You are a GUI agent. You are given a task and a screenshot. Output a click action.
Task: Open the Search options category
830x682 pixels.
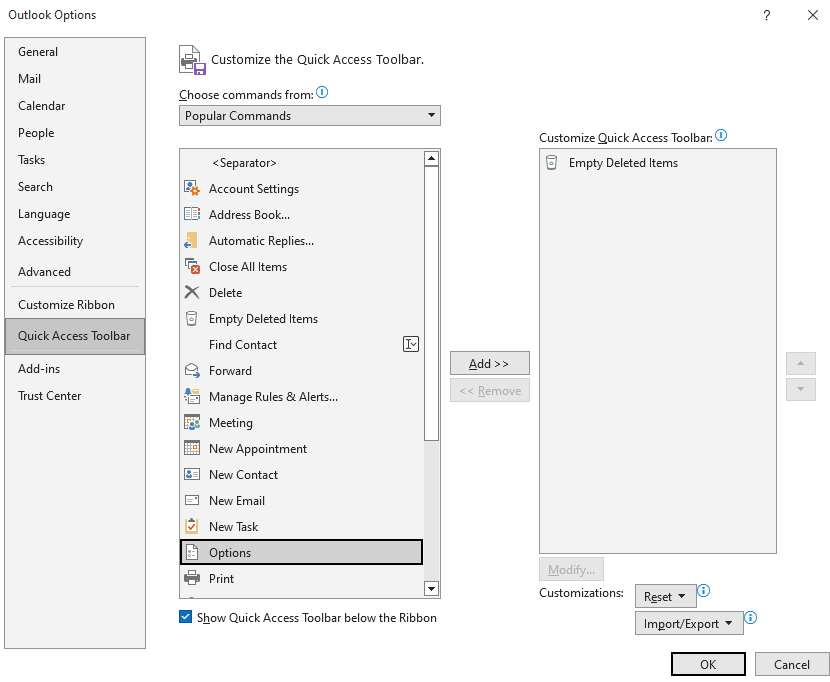75,187
